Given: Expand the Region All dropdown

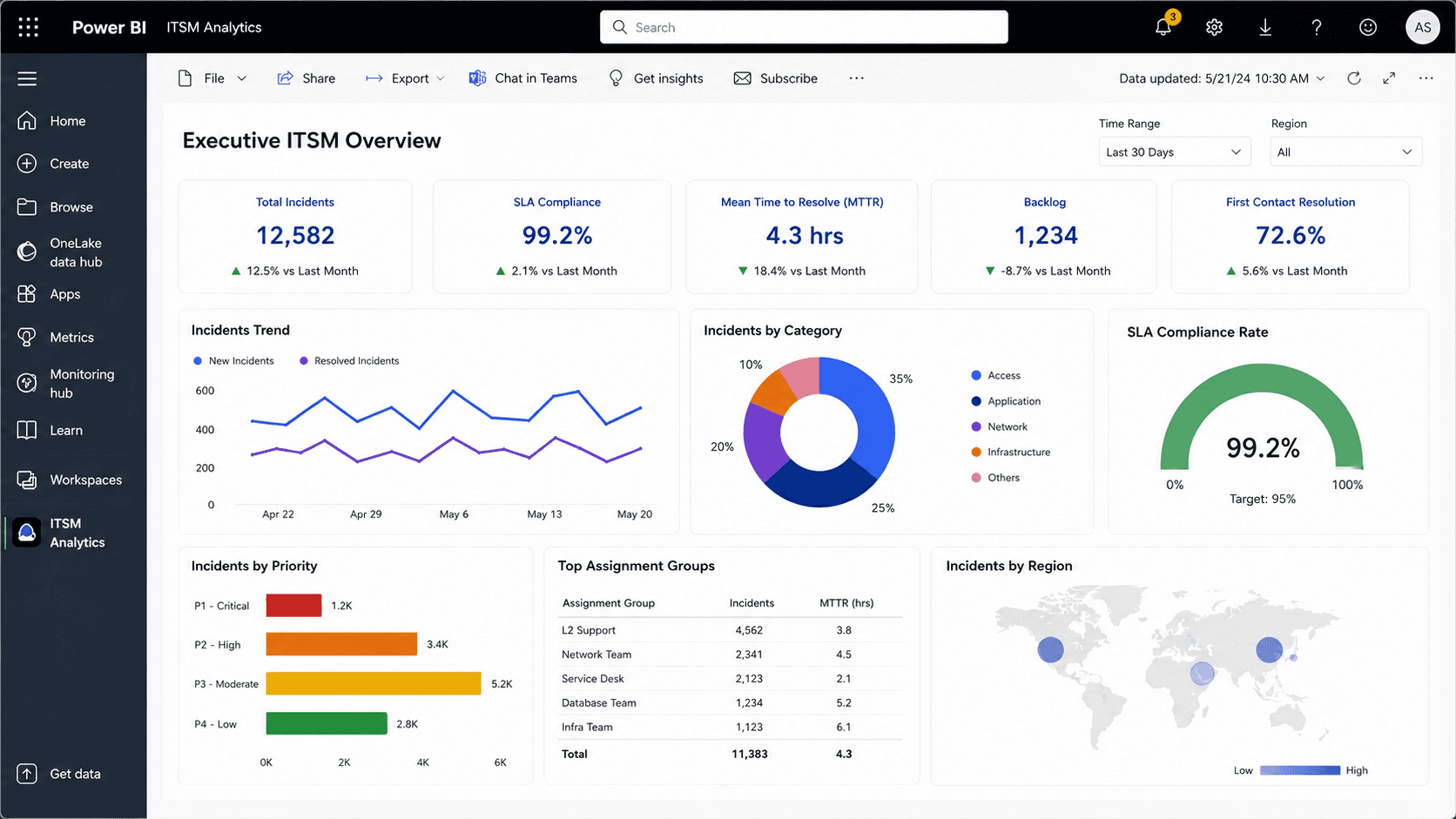Looking at the screenshot, I should (x=1346, y=151).
